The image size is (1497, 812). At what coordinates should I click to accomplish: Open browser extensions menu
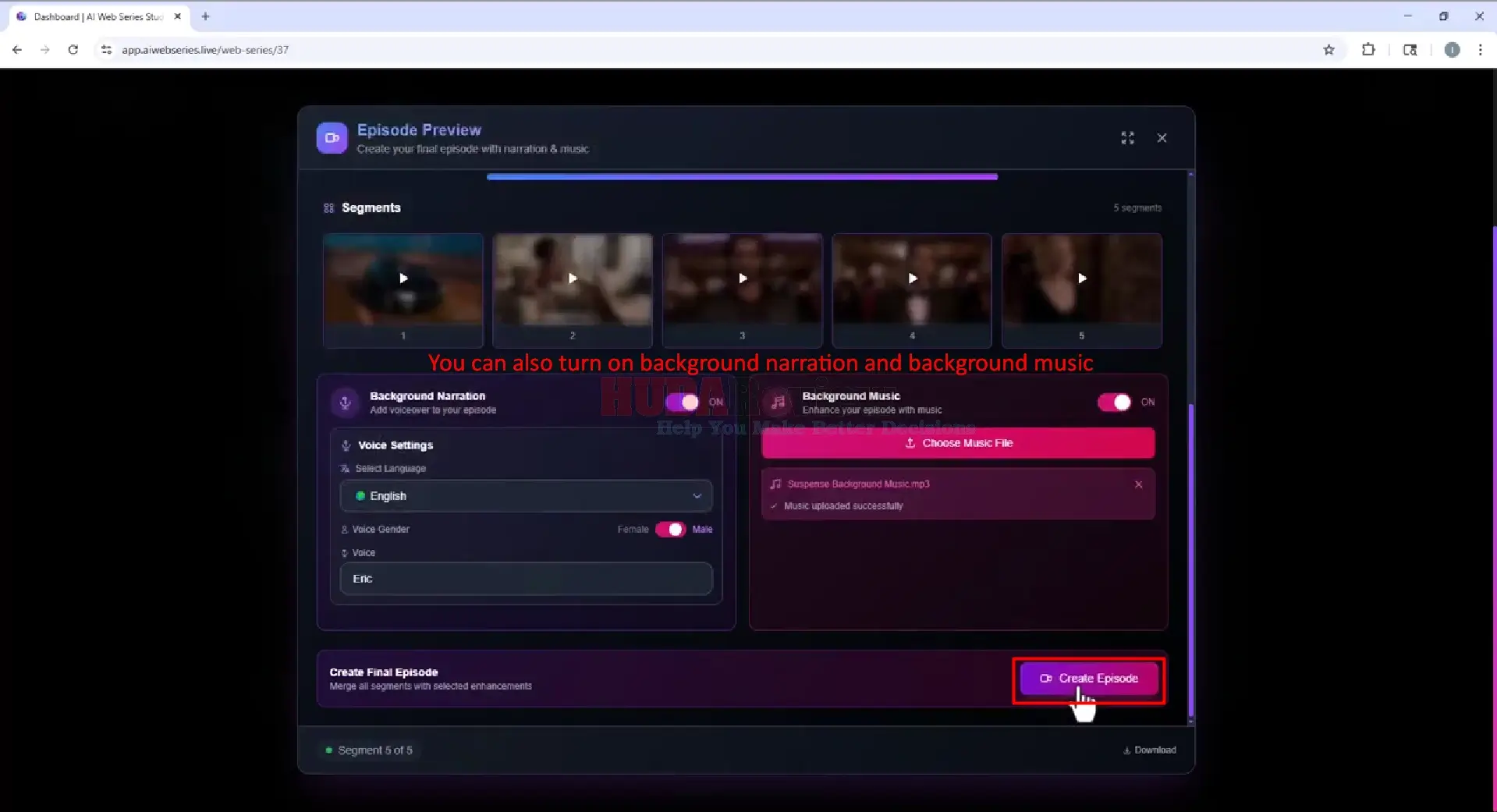pos(1368,50)
